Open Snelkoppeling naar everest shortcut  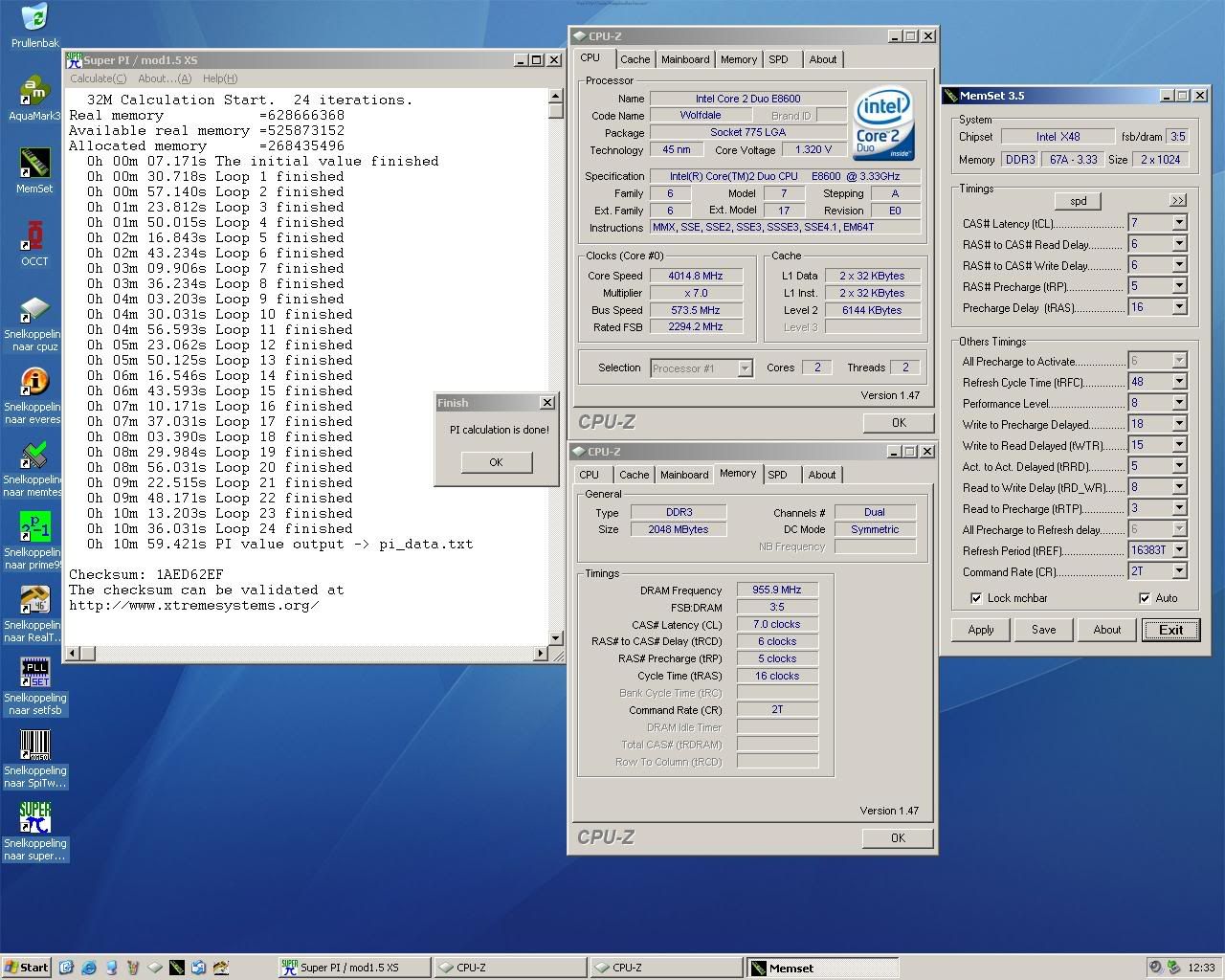(x=34, y=384)
